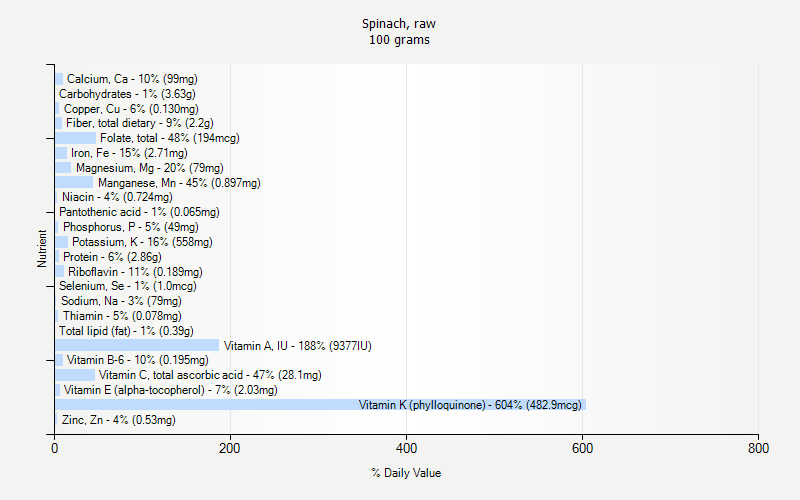
Task: Select the Vitamin C, total ascorbic acid label
Action: tap(210, 375)
